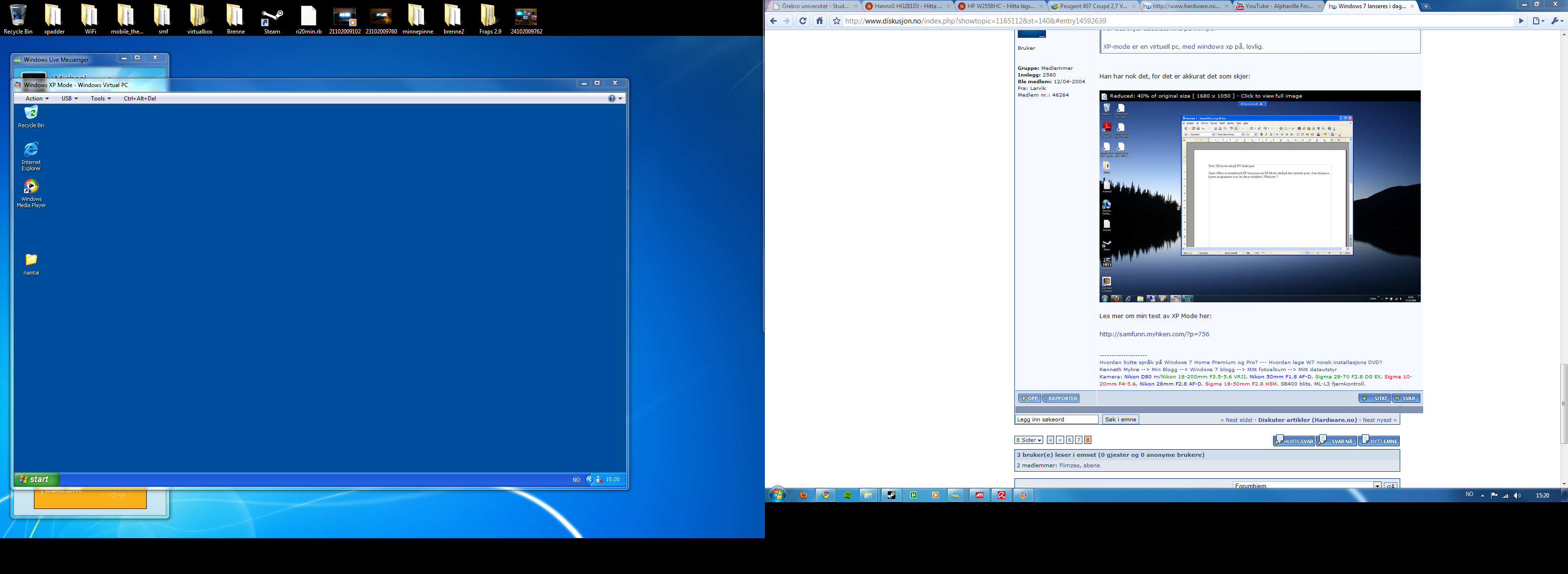Open the Action menu in Virtual PC
Image resolution: width=1568 pixels, height=574 pixels.
click(x=36, y=98)
